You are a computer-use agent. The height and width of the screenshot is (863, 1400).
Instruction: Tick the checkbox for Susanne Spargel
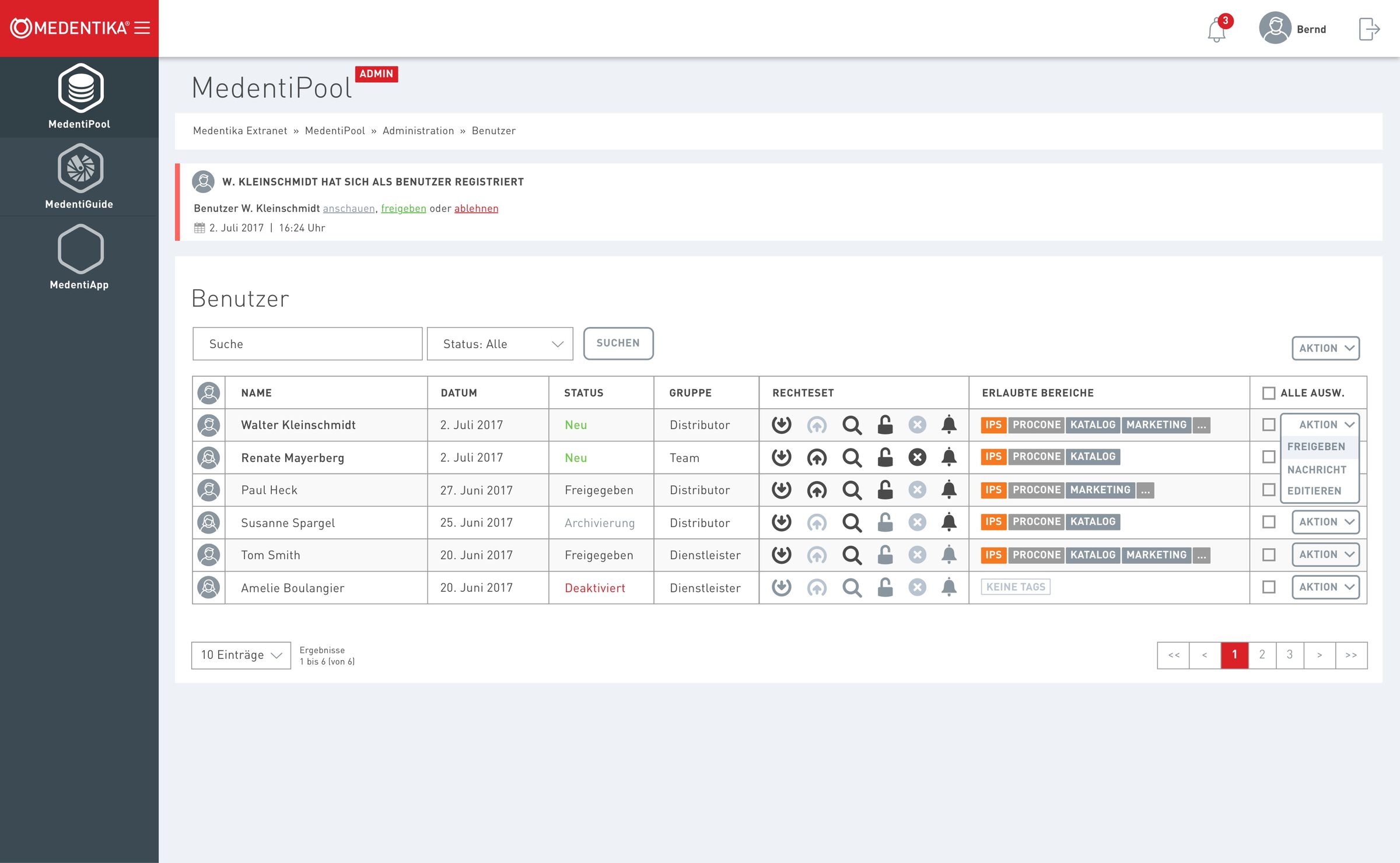[x=1268, y=522]
